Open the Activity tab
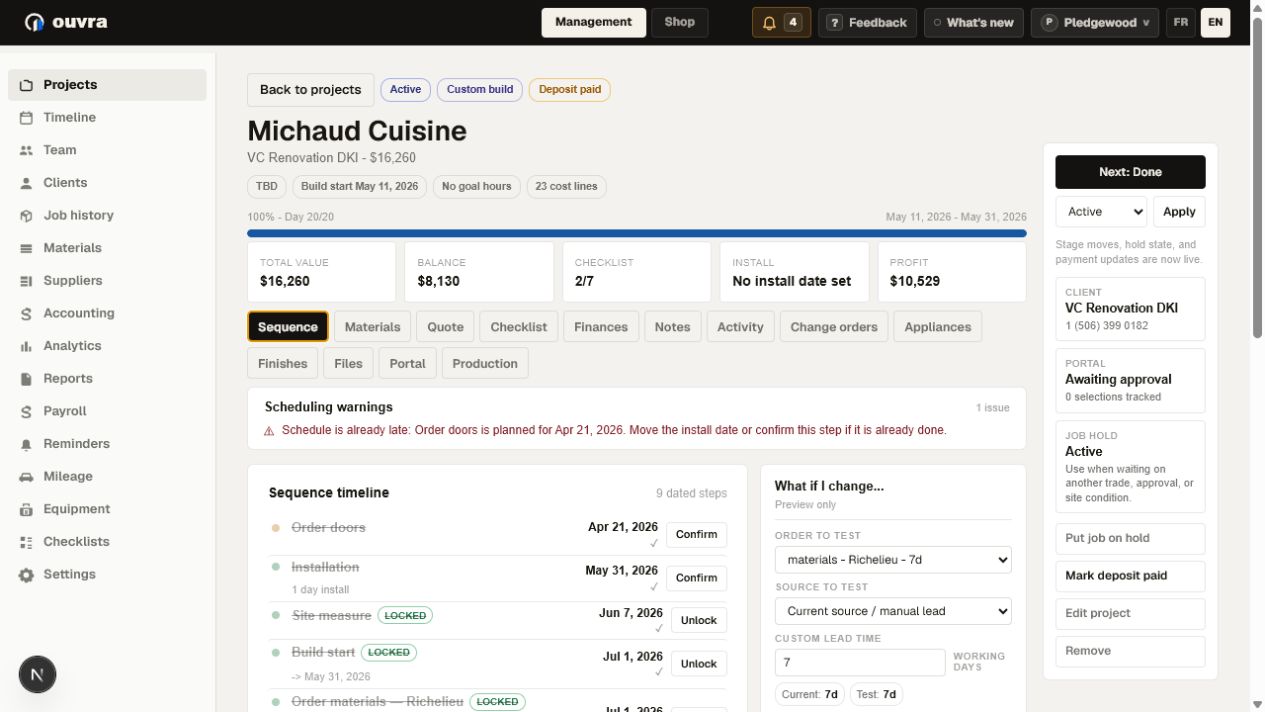 coord(740,327)
